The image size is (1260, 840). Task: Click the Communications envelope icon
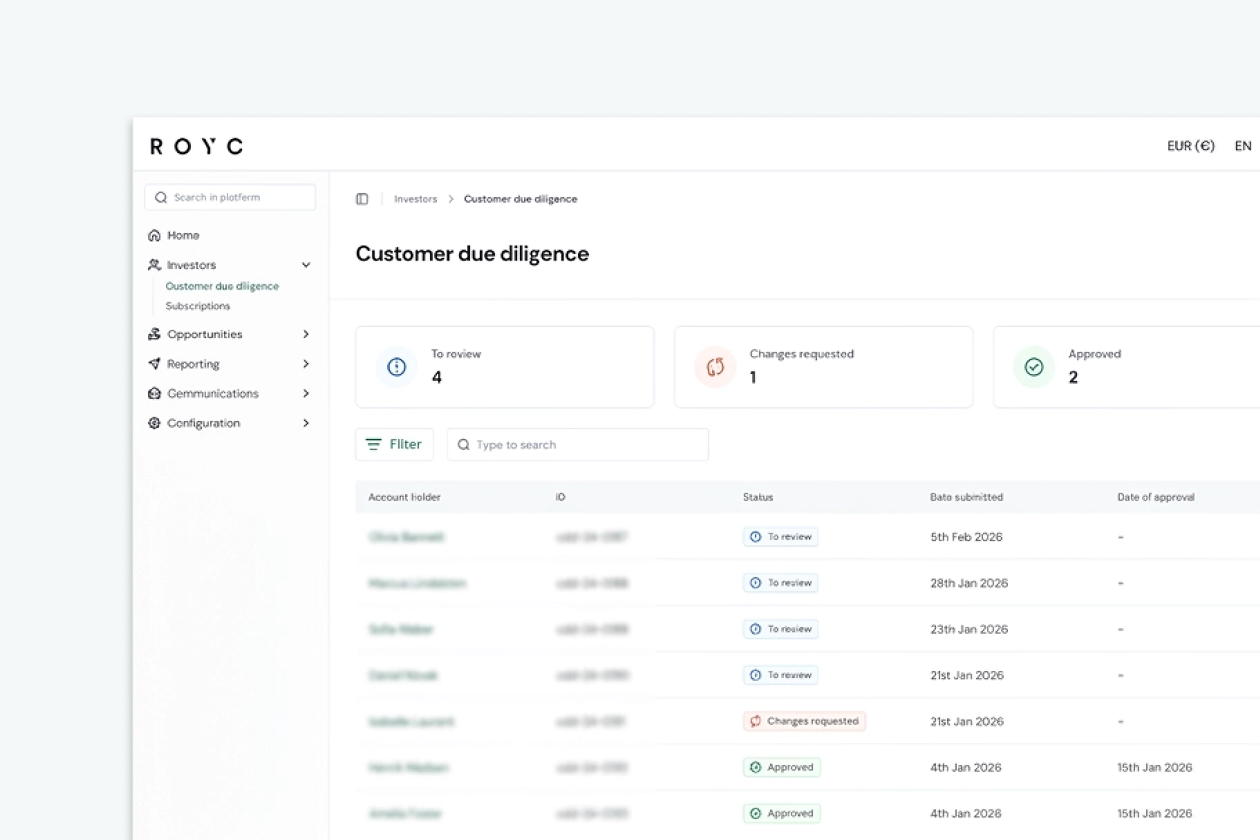tap(154, 394)
